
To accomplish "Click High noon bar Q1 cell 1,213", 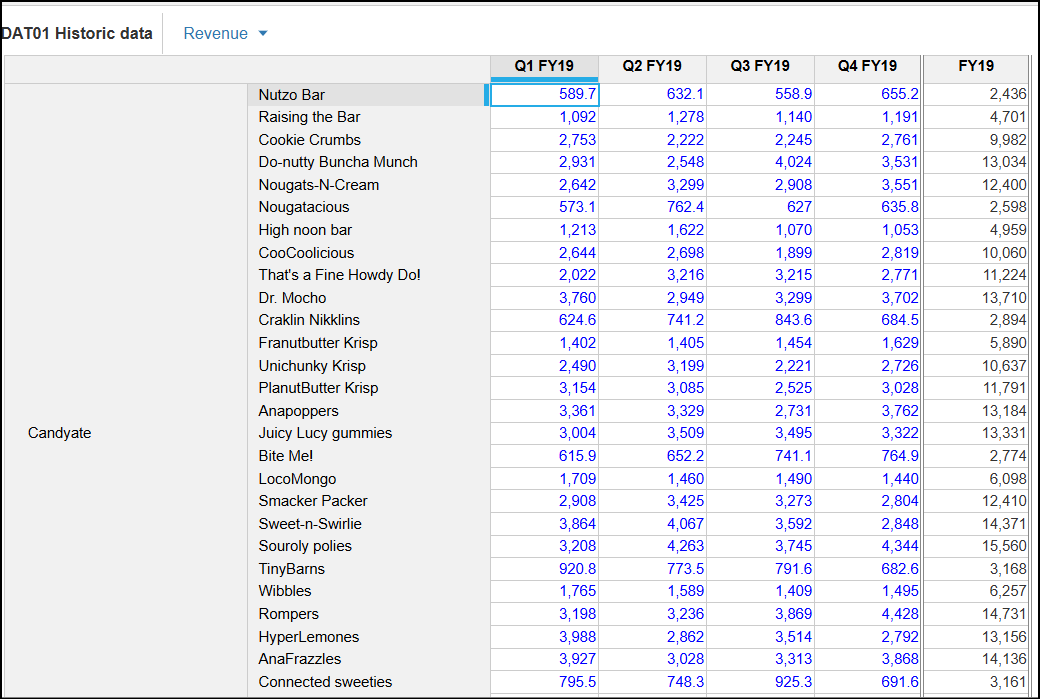I will (545, 230).
